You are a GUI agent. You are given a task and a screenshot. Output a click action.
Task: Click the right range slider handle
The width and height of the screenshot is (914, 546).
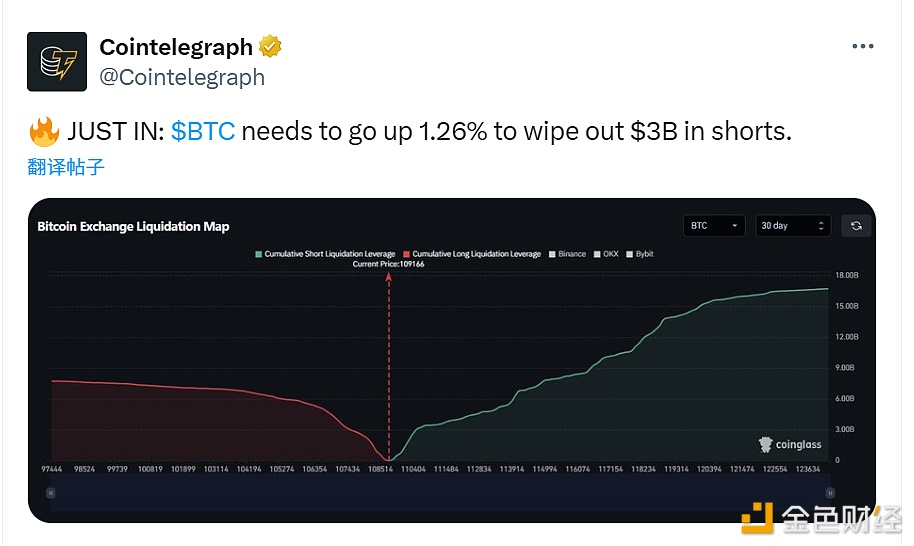click(x=830, y=492)
